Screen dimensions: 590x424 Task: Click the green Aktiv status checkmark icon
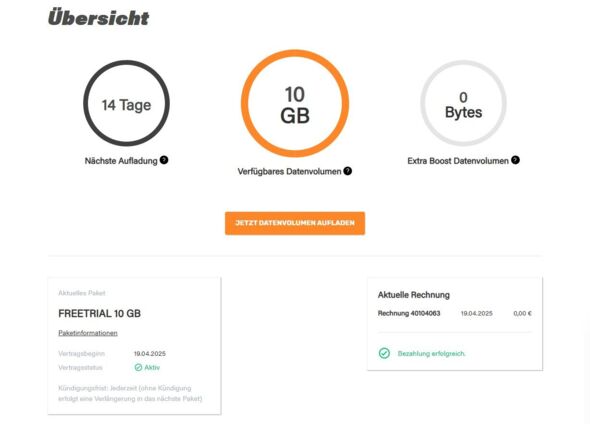[x=138, y=367]
